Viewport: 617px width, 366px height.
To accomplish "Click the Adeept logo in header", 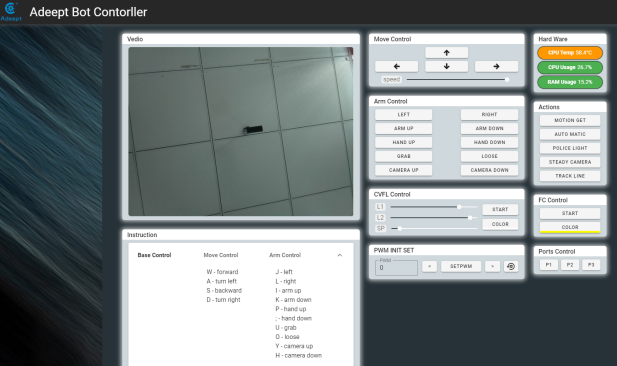I will [11, 12].
